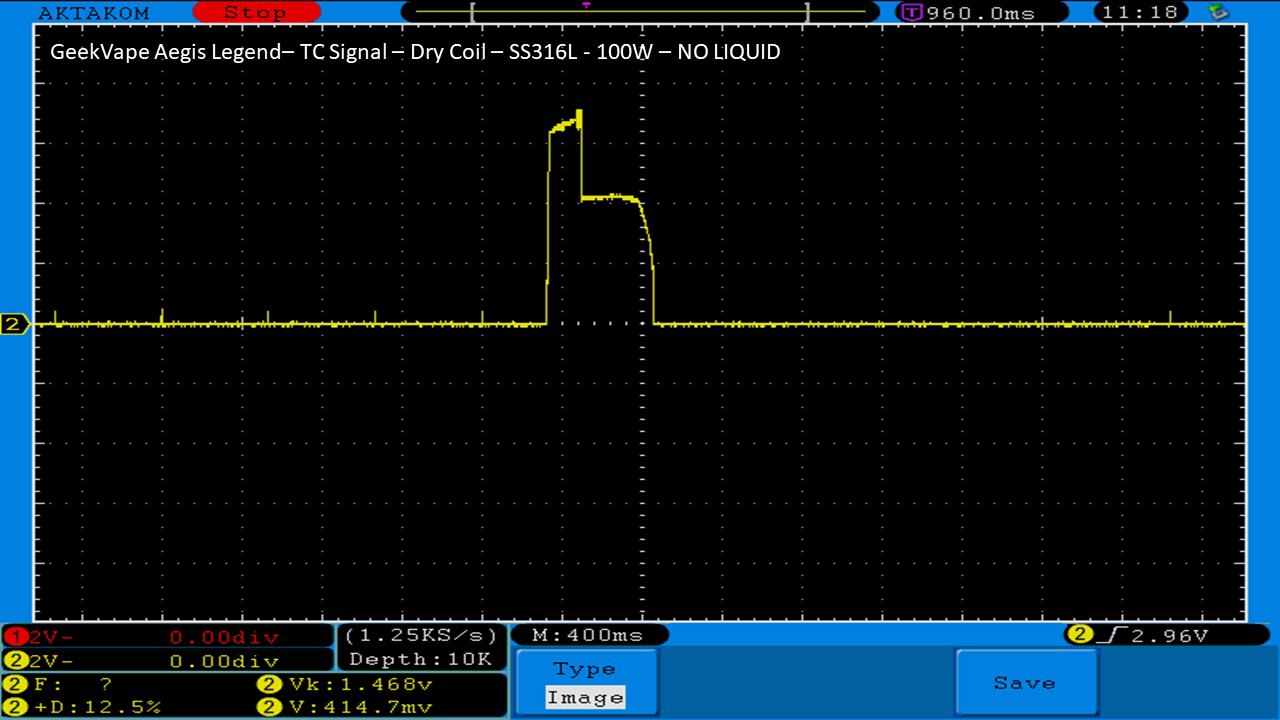Click the trigger level channel 2 icon
Image resolution: width=1280 pixels, height=720 pixels.
1079,635
